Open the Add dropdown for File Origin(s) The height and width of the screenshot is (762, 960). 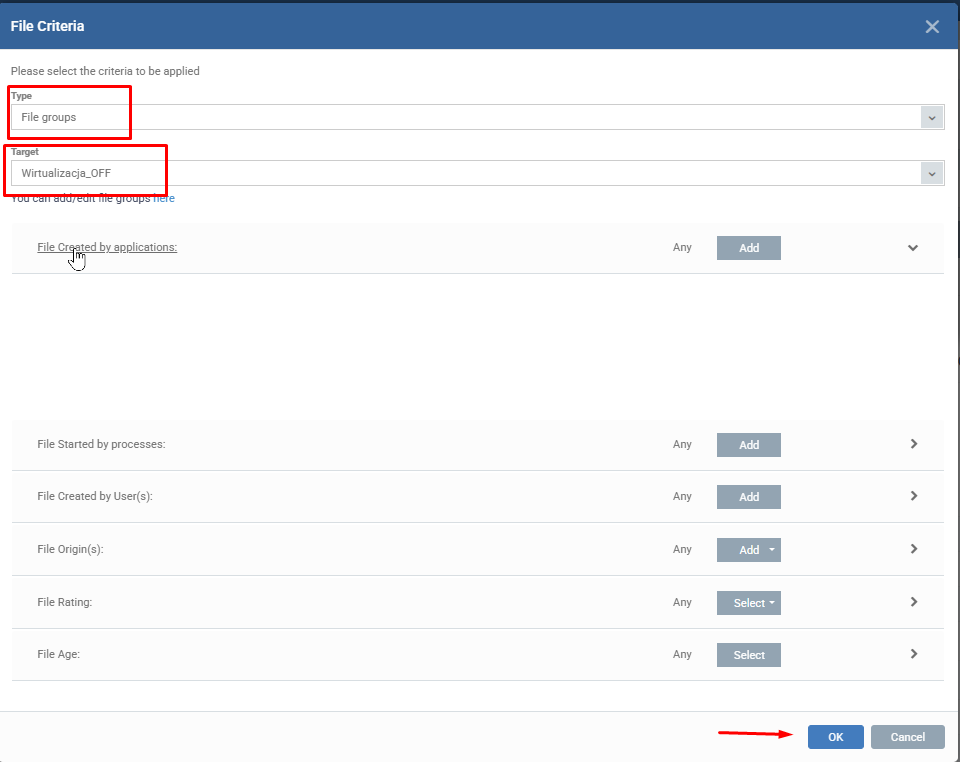748,550
